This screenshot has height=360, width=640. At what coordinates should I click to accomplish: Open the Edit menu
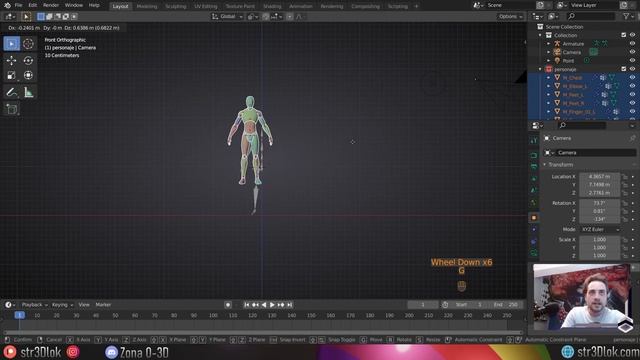(x=33, y=5)
